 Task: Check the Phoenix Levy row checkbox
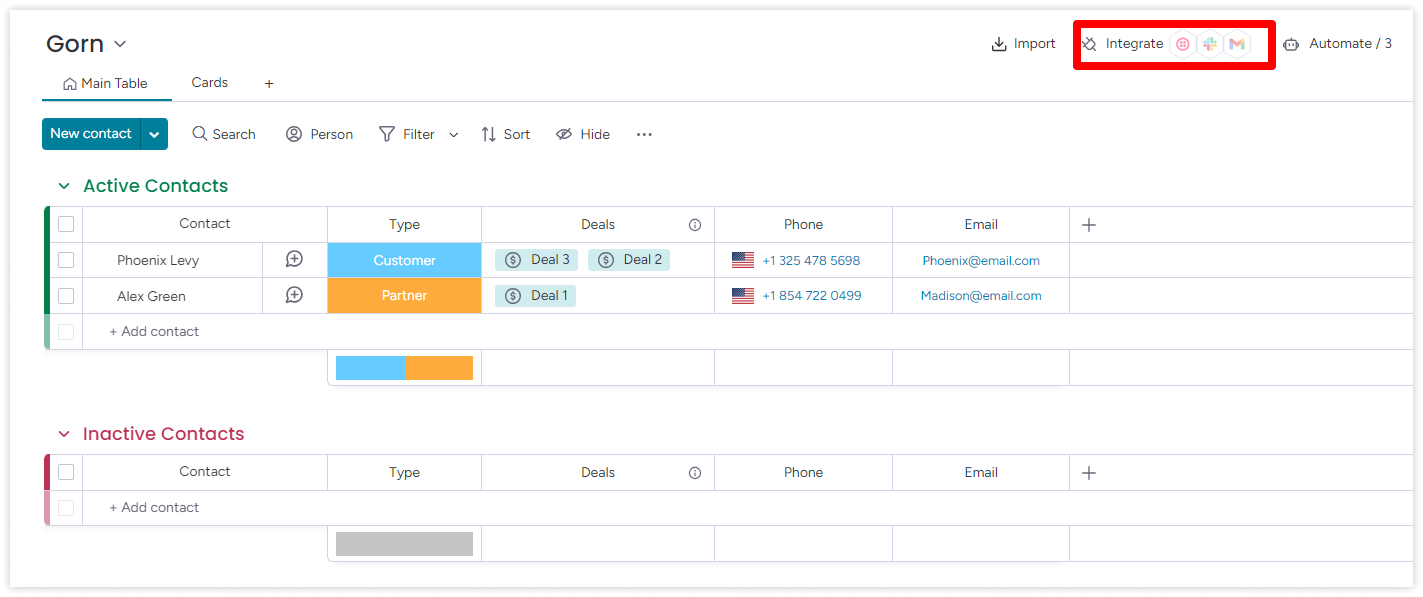point(66,260)
